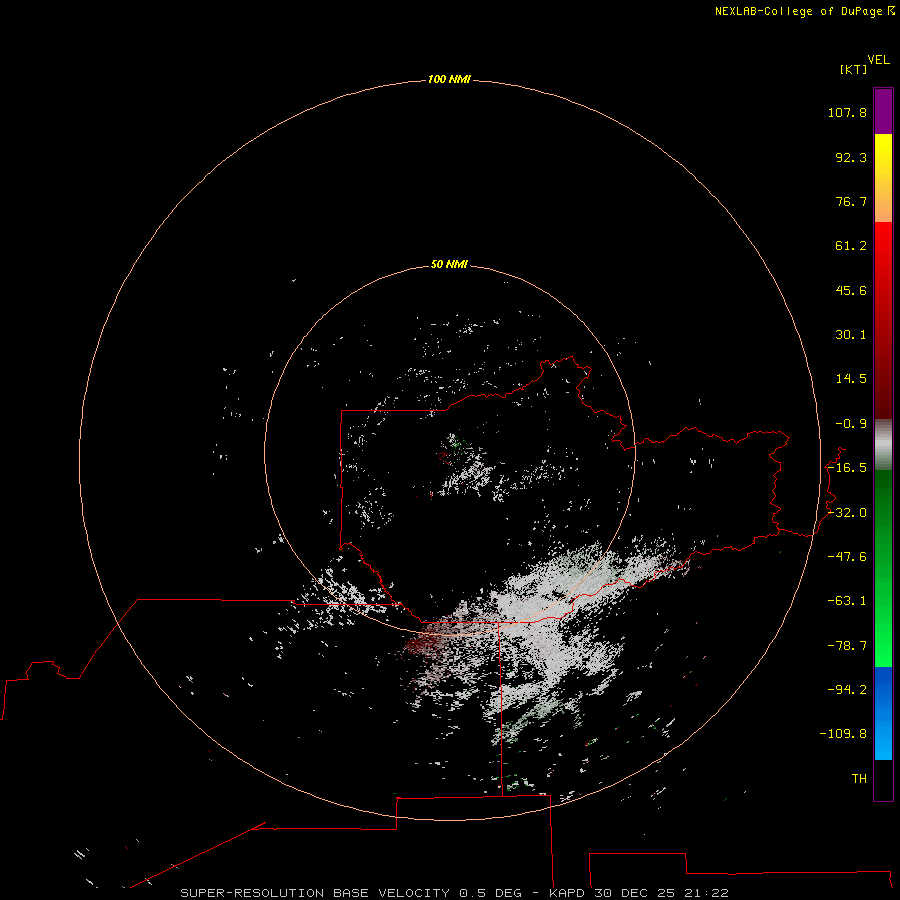The width and height of the screenshot is (900, 900).
Task: Click the yellow segment of velocity color bar
Action: [x=883, y=178]
